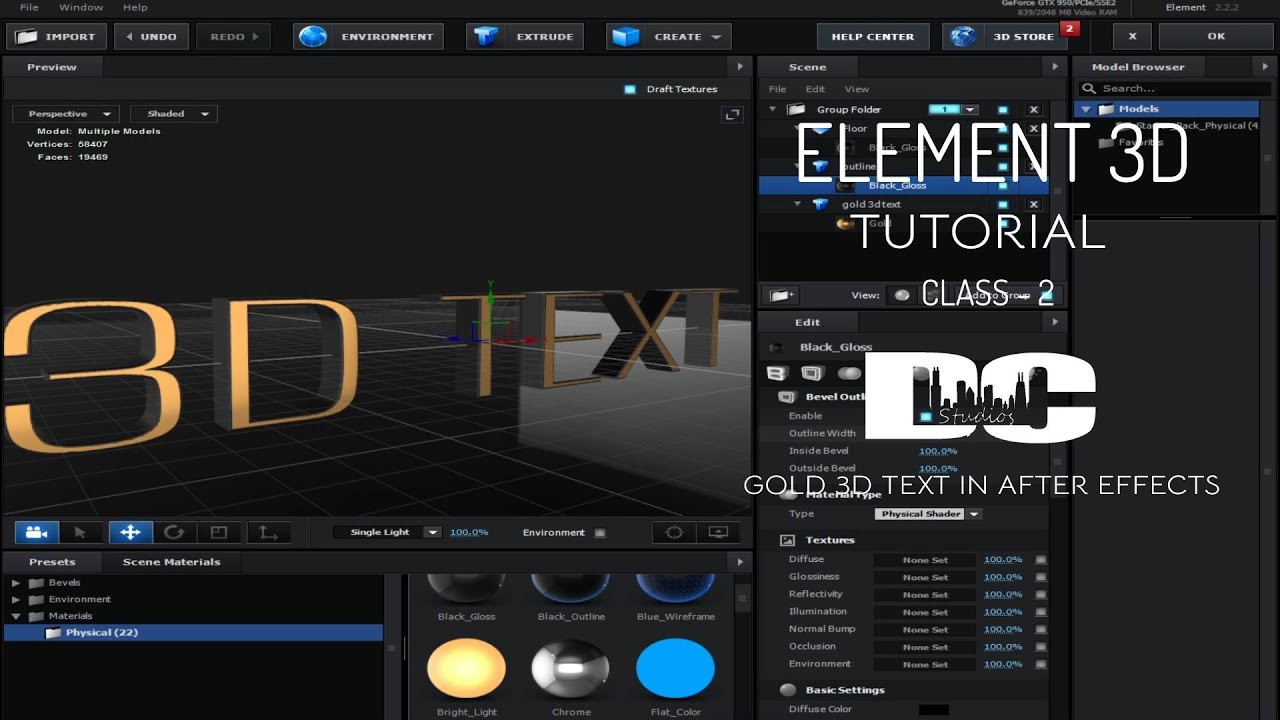Toggle the Diffuse texture checkbox
The height and width of the screenshot is (720, 1280).
pyautogui.click(x=1041, y=560)
